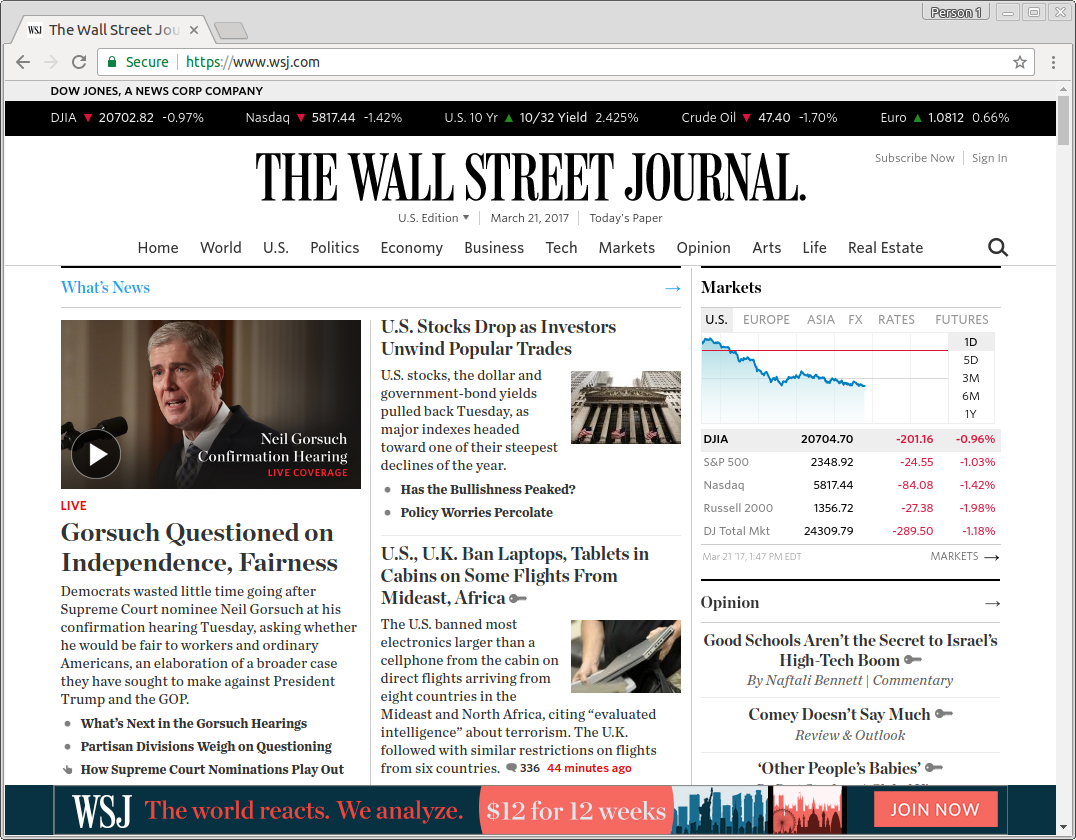Click the laptop photo thumbnail

click(x=626, y=656)
